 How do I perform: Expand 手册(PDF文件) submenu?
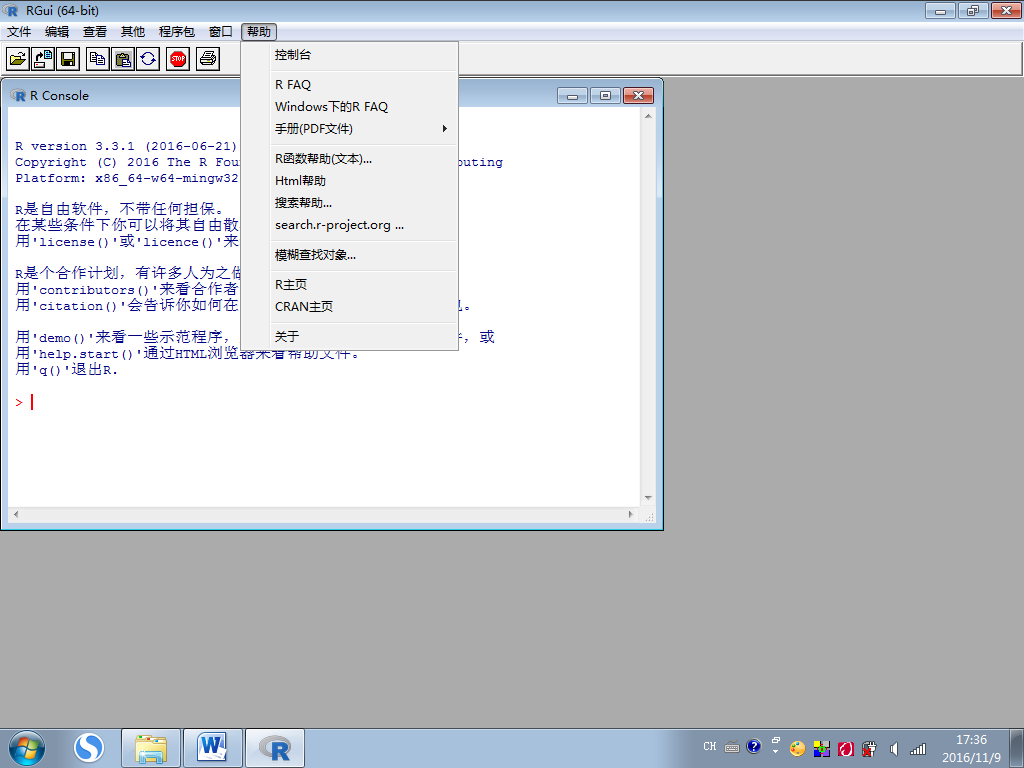349,129
